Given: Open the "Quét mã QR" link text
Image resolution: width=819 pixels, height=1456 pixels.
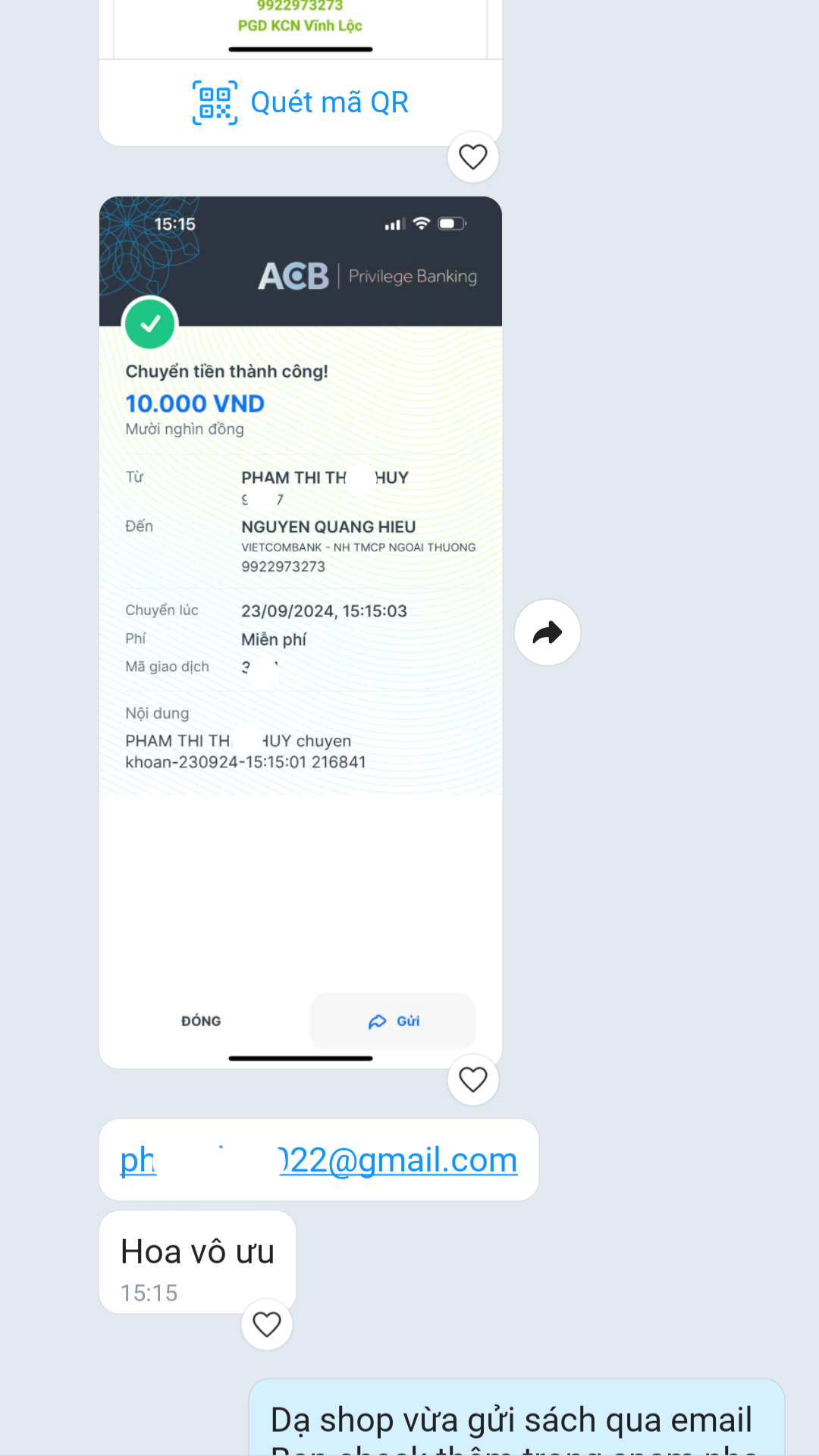Looking at the screenshot, I should tap(329, 102).
